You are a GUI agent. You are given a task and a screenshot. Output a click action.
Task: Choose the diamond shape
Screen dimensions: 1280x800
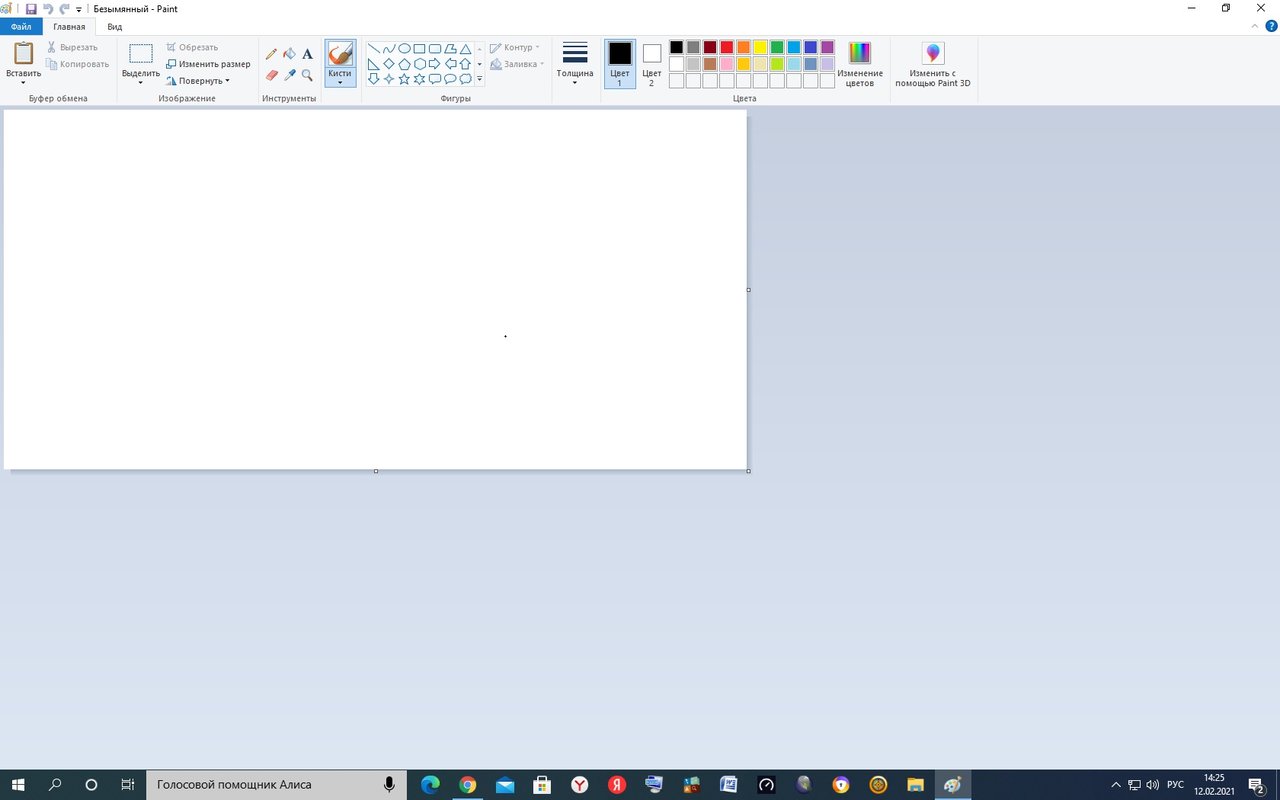pyautogui.click(x=389, y=64)
